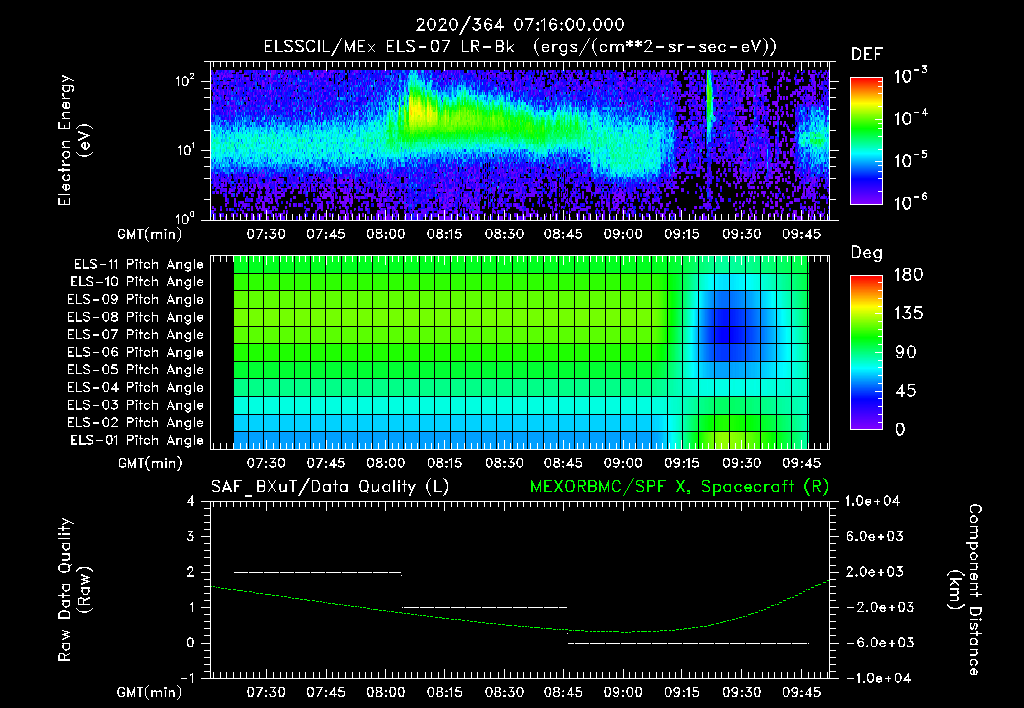Click the 1.0e+04 right axis tick label

[x=872, y=502]
